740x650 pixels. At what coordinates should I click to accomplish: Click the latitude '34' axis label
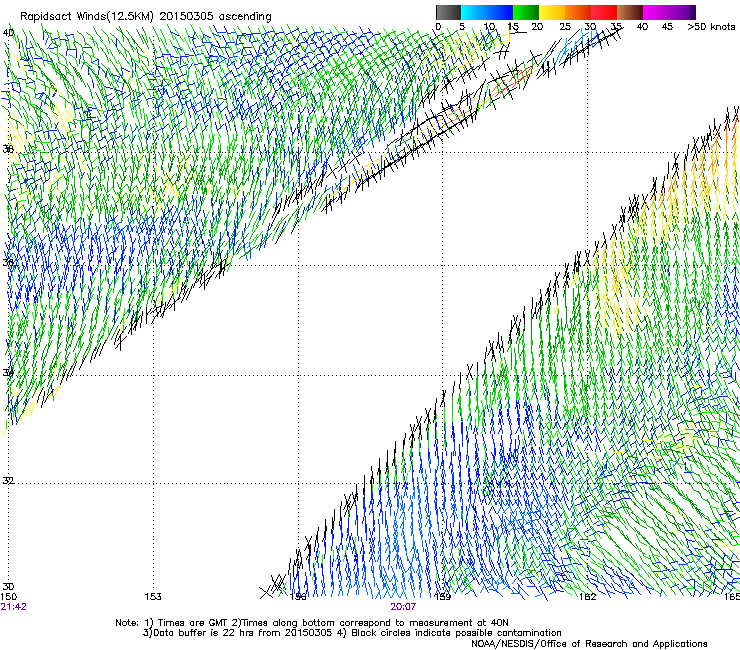[x=8, y=372]
